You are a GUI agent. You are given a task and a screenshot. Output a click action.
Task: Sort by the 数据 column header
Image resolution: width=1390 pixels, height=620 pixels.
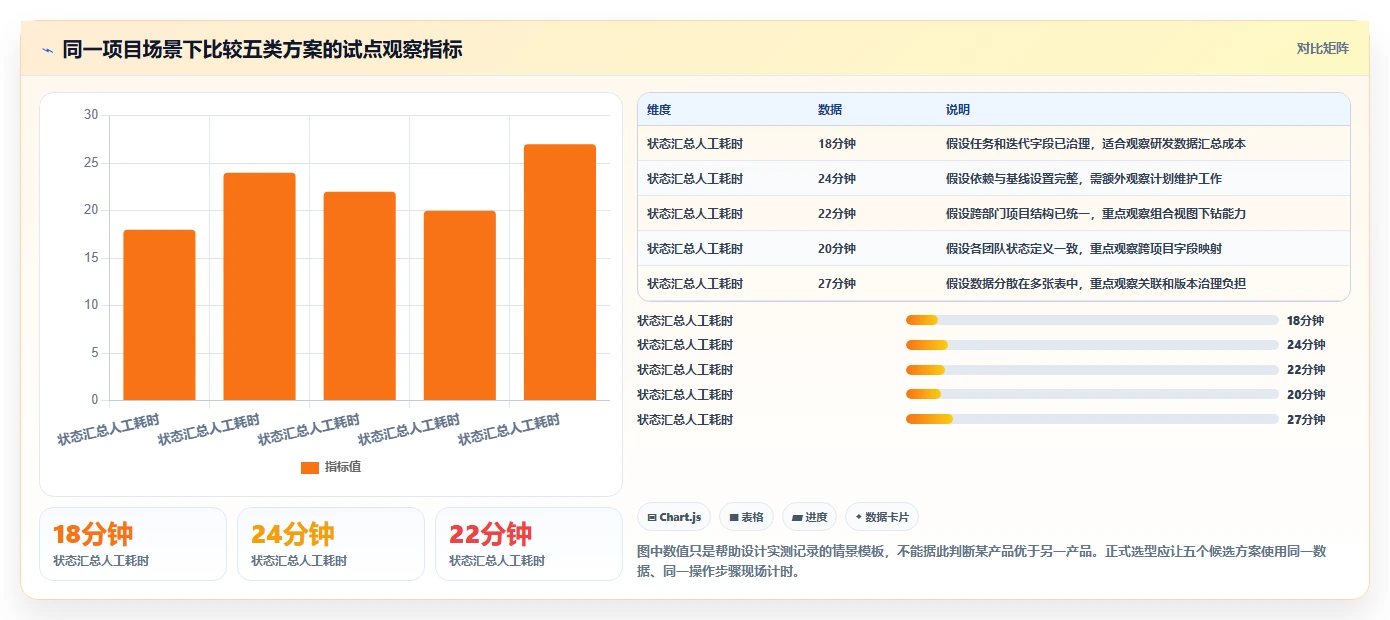click(x=830, y=109)
